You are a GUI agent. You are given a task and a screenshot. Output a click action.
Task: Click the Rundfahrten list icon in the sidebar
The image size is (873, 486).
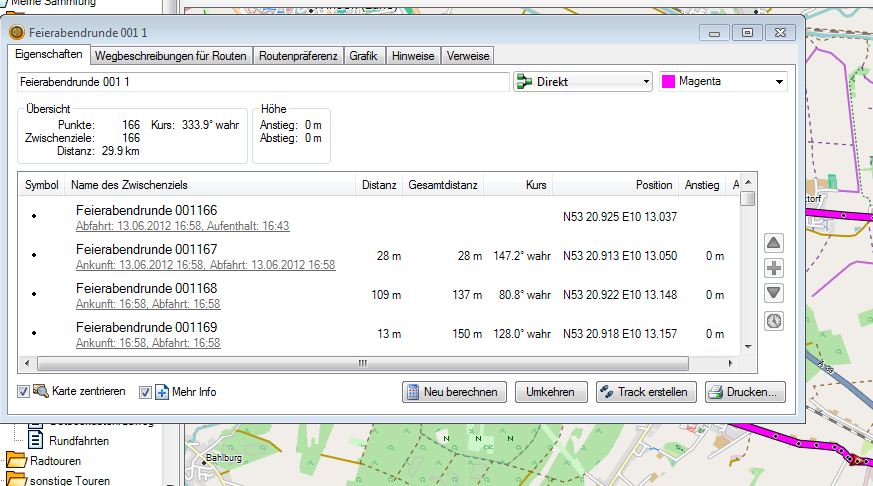click(35, 440)
